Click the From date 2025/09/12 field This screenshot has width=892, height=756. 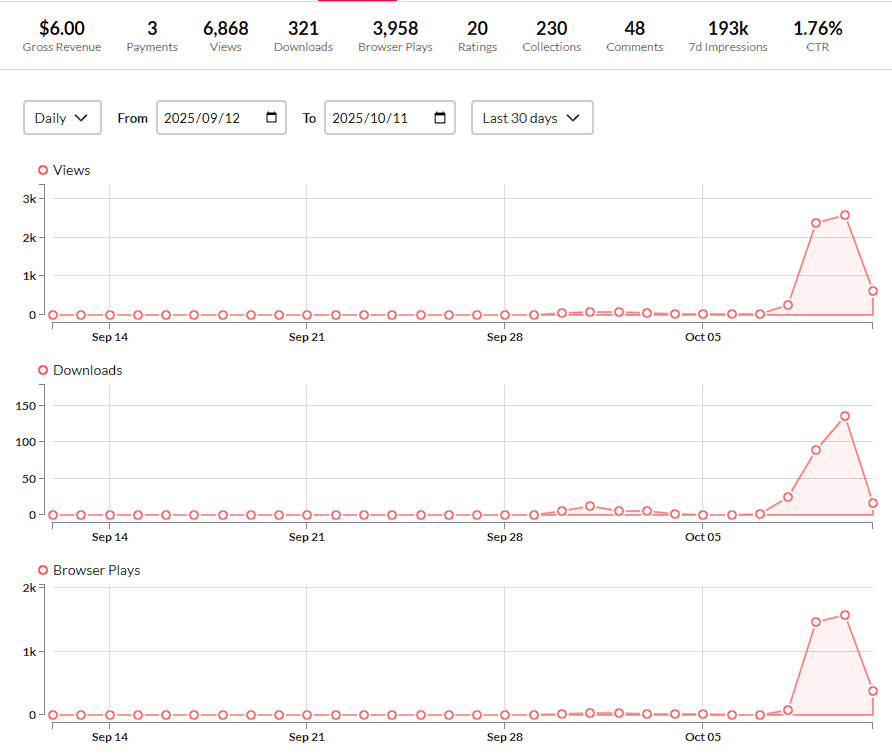coord(208,118)
